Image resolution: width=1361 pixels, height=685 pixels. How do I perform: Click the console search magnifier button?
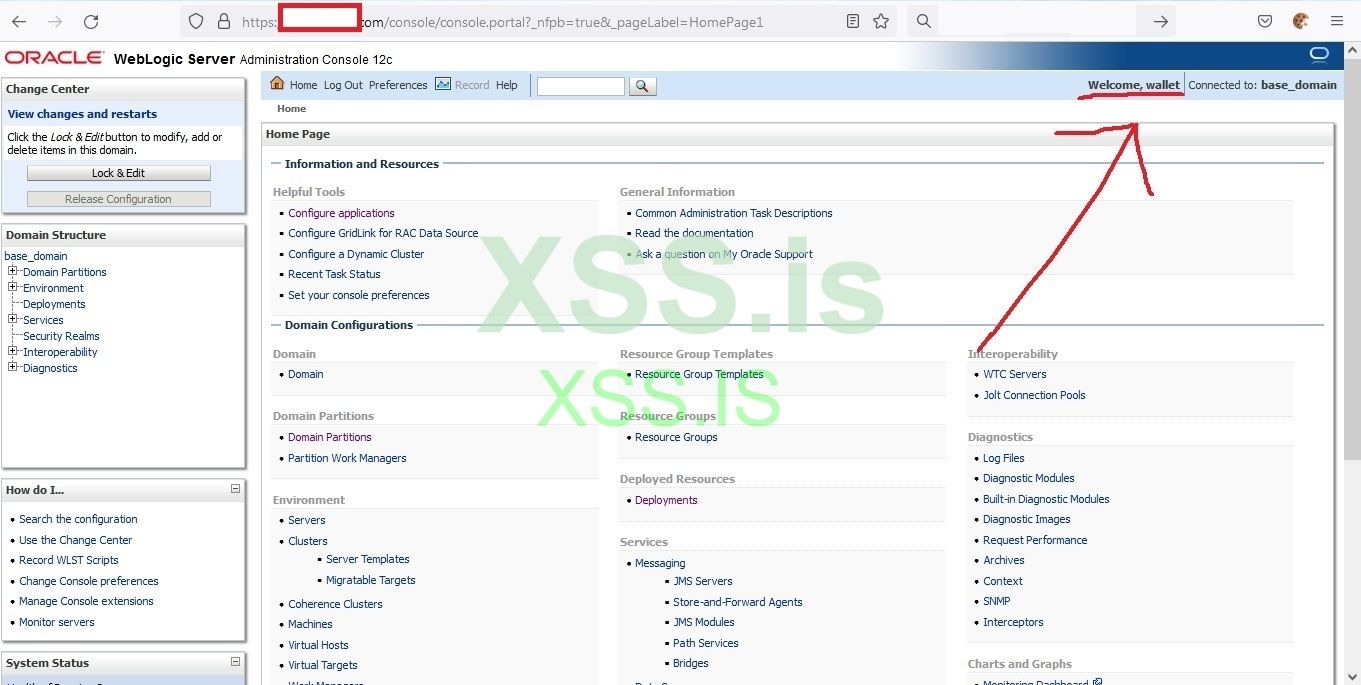(643, 86)
